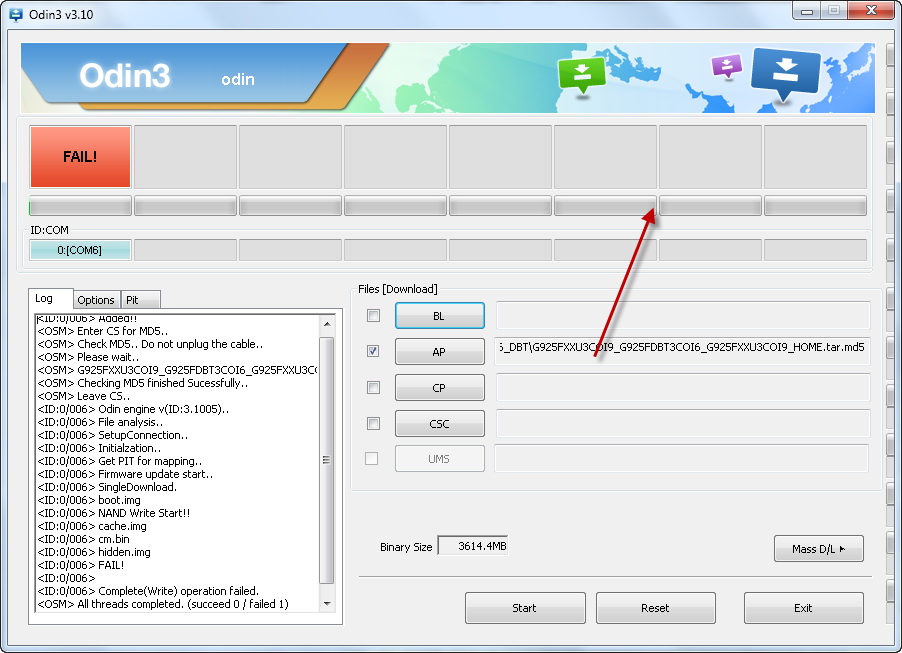The height and width of the screenshot is (653, 902).
Task: Click the green download bubble icon in banner
Action: coord(582,75)
